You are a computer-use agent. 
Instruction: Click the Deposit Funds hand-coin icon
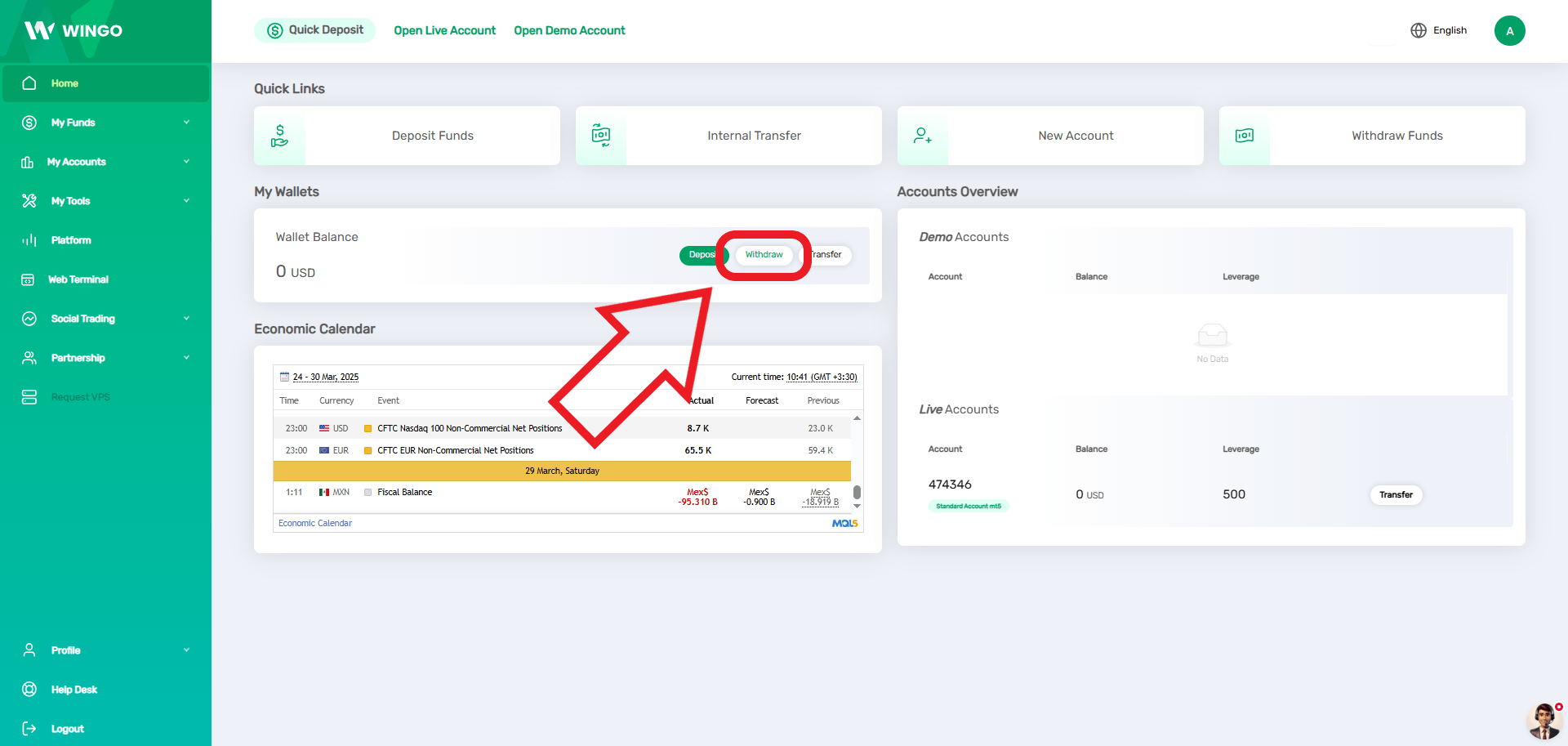coord(279,136)
